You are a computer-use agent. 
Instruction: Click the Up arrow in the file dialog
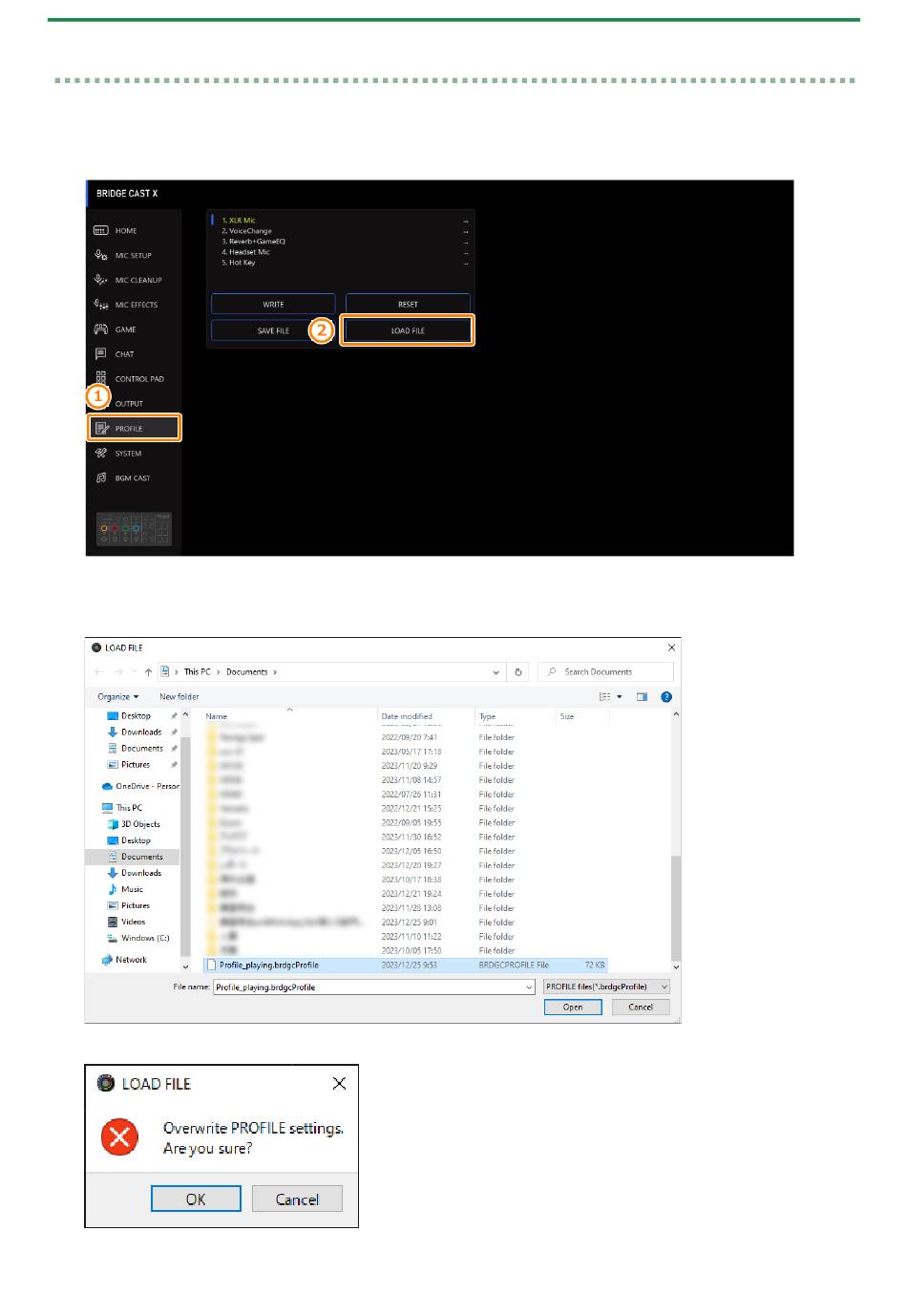pyautogui.click(x=148, y=672)
